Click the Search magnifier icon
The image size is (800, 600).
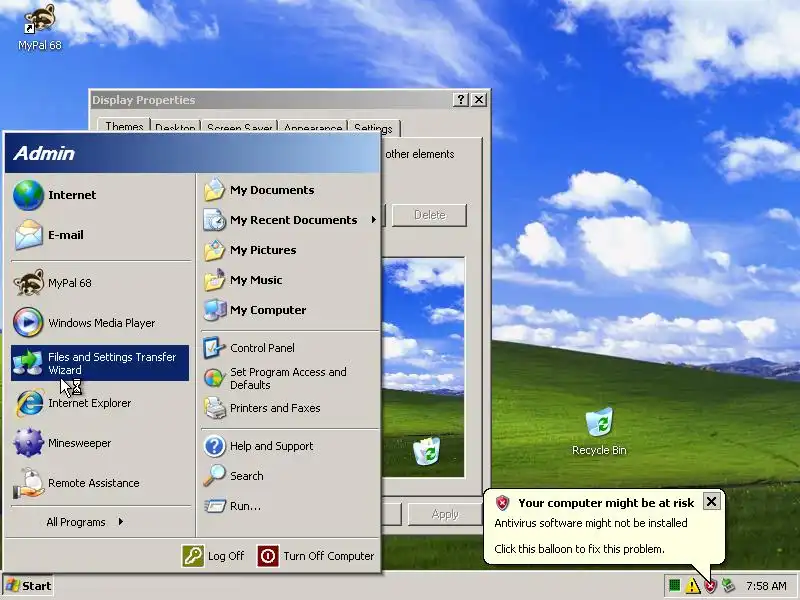(x=214, y=476)
